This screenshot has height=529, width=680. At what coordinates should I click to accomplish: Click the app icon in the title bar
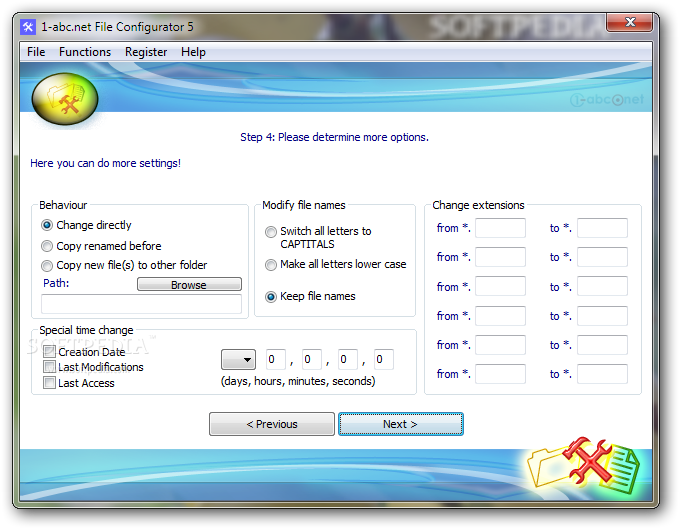28,27
